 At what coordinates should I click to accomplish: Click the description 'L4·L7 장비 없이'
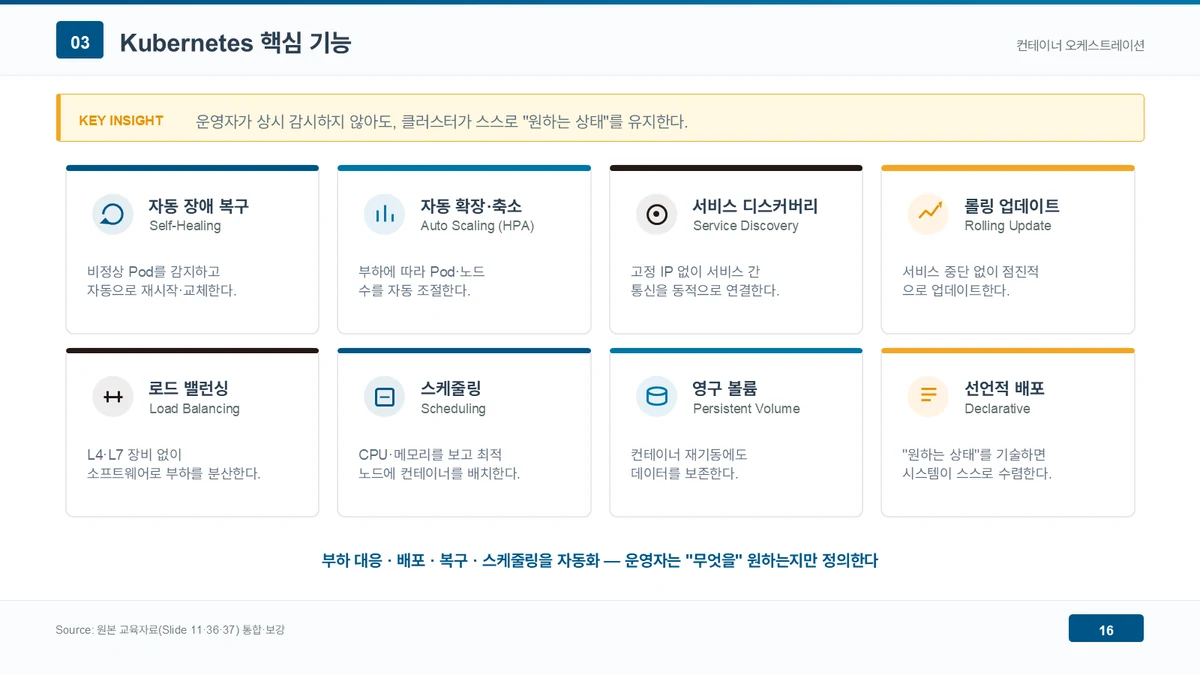pos(135,454)
